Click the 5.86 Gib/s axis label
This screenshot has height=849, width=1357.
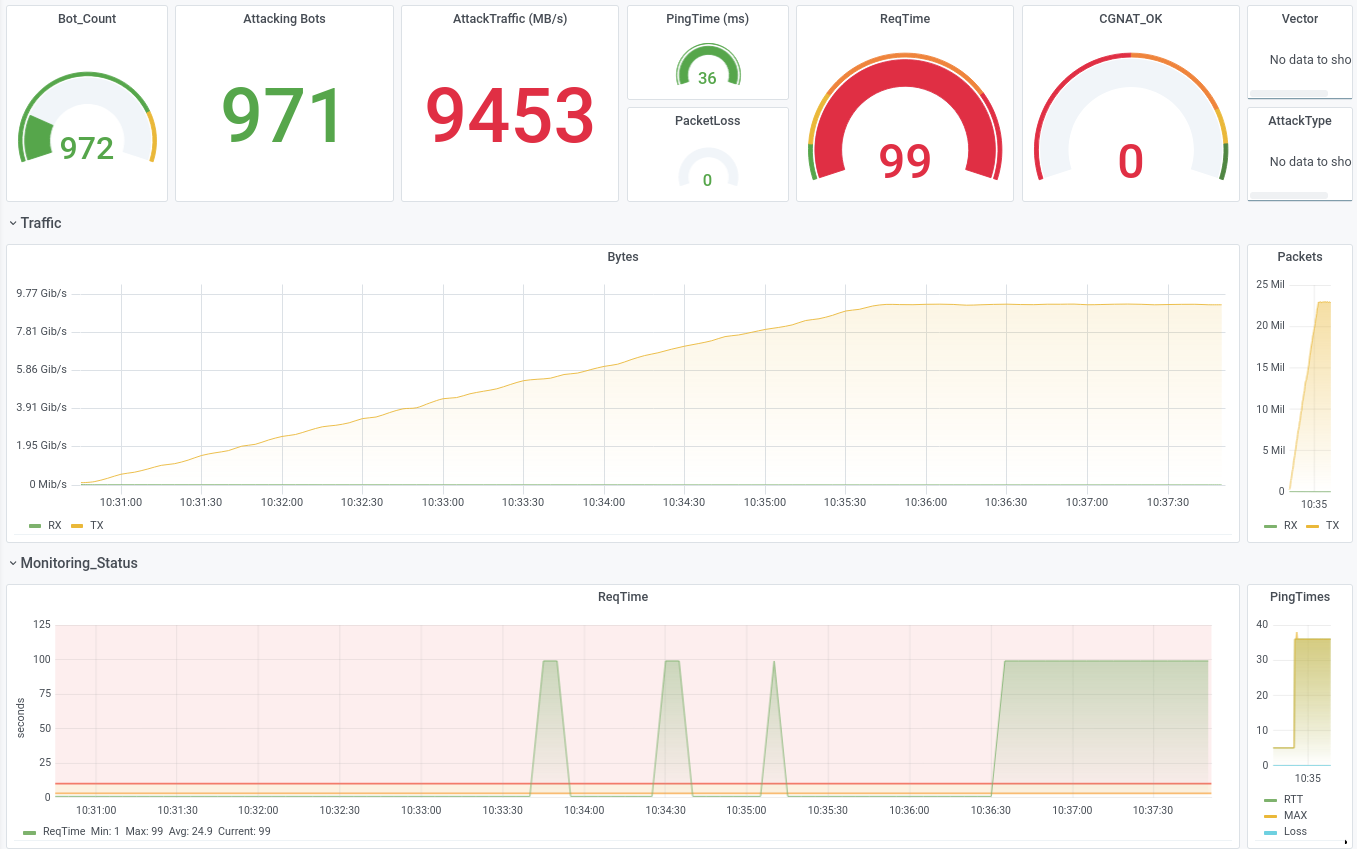(x=41, y=369)
